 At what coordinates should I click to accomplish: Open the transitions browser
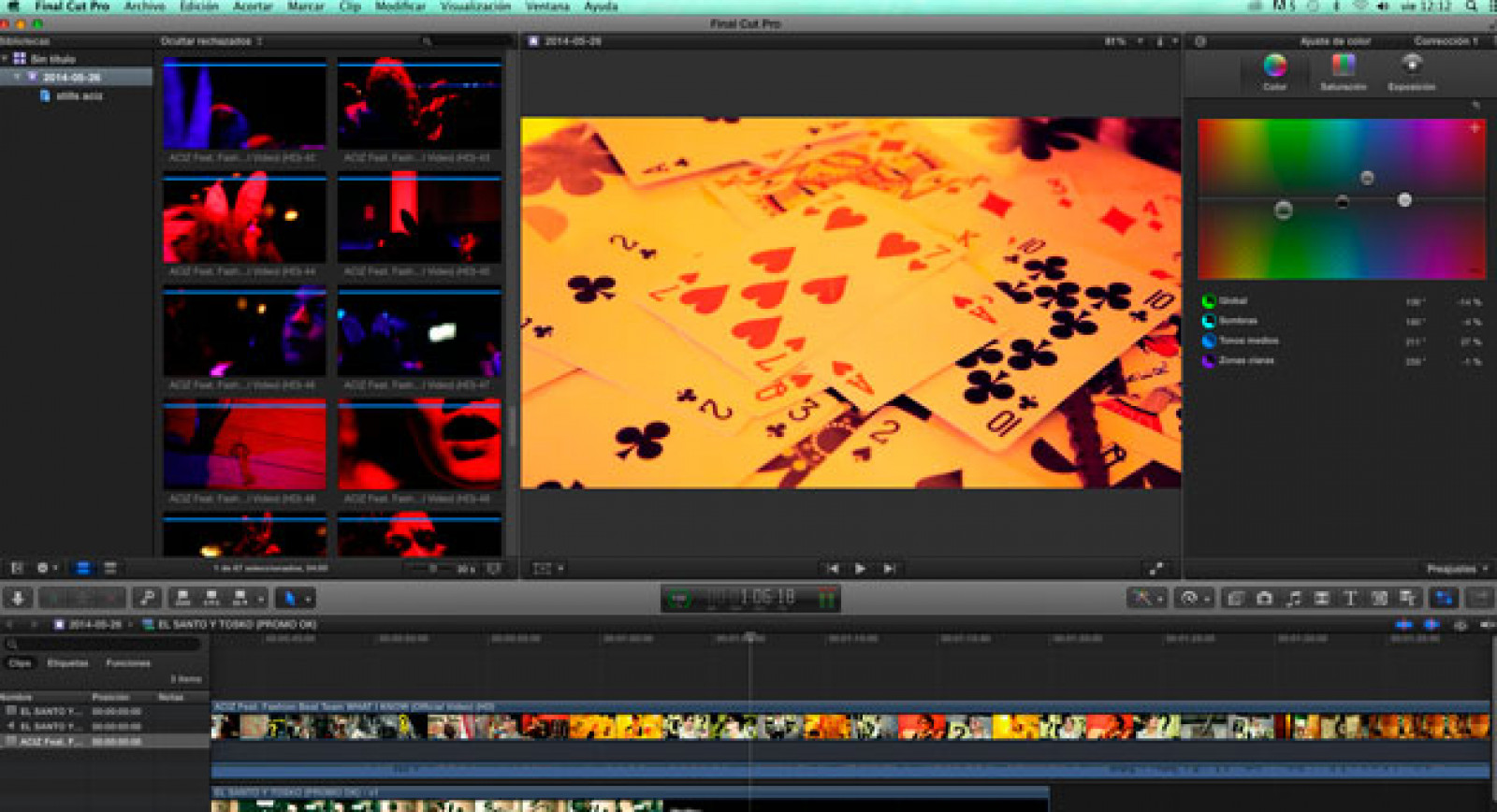coord(1321,597)
